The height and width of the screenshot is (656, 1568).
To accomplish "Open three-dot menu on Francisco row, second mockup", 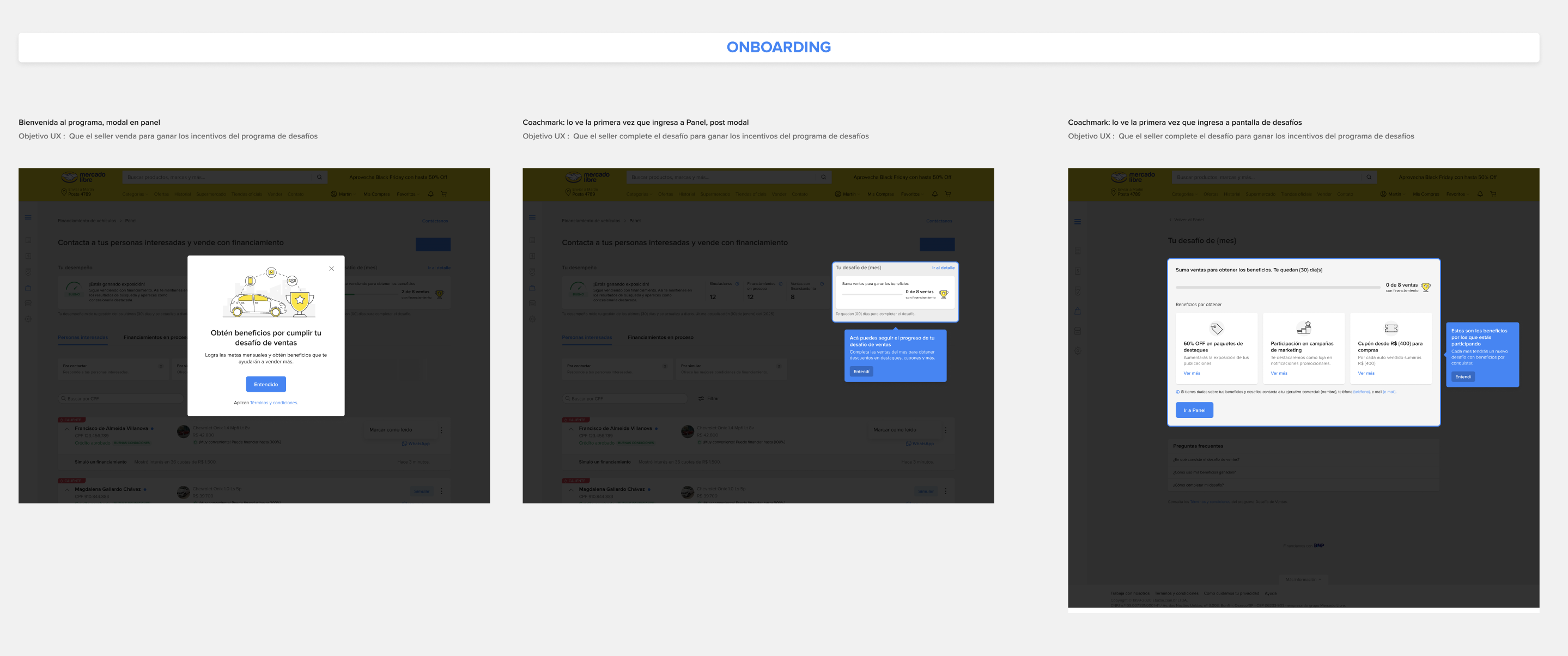I will pos(945,430).
